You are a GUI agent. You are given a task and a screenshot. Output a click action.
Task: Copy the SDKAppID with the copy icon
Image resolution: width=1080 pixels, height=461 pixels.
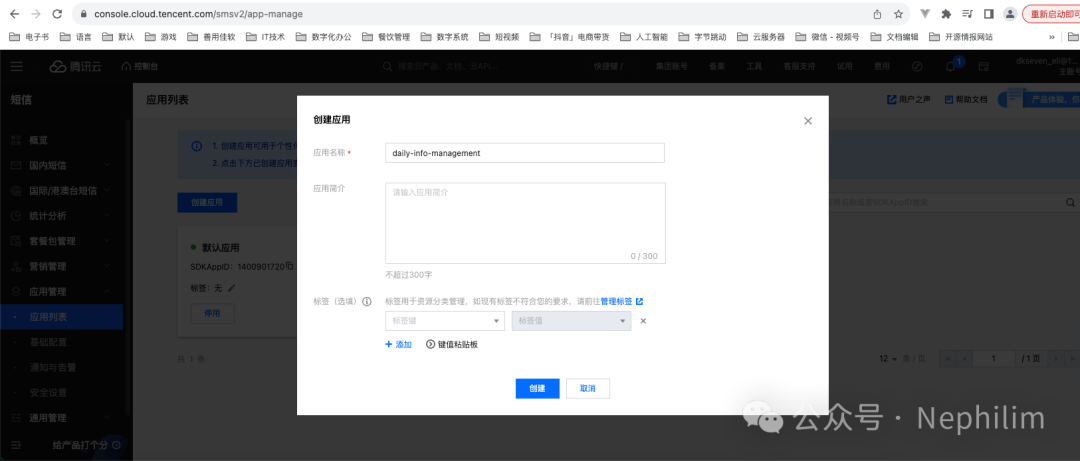[x=290, y=266]
